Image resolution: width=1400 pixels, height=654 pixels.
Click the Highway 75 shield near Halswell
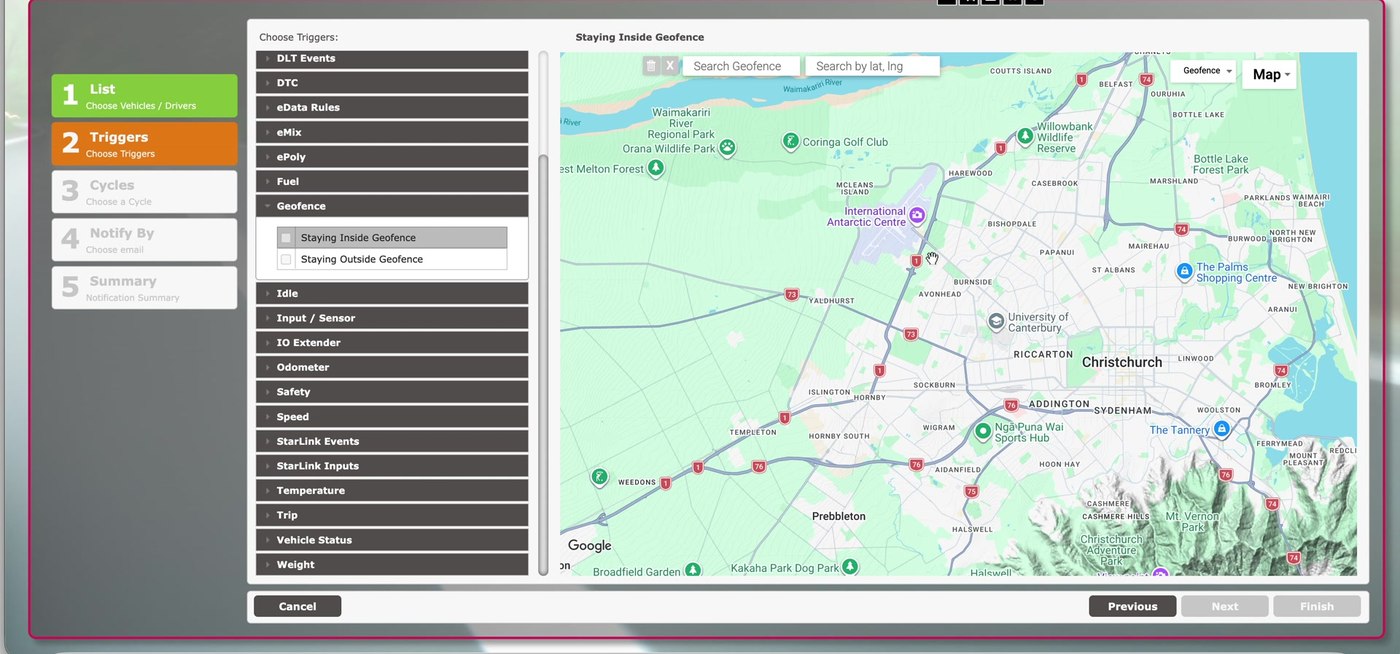click(x=971, y=491)
